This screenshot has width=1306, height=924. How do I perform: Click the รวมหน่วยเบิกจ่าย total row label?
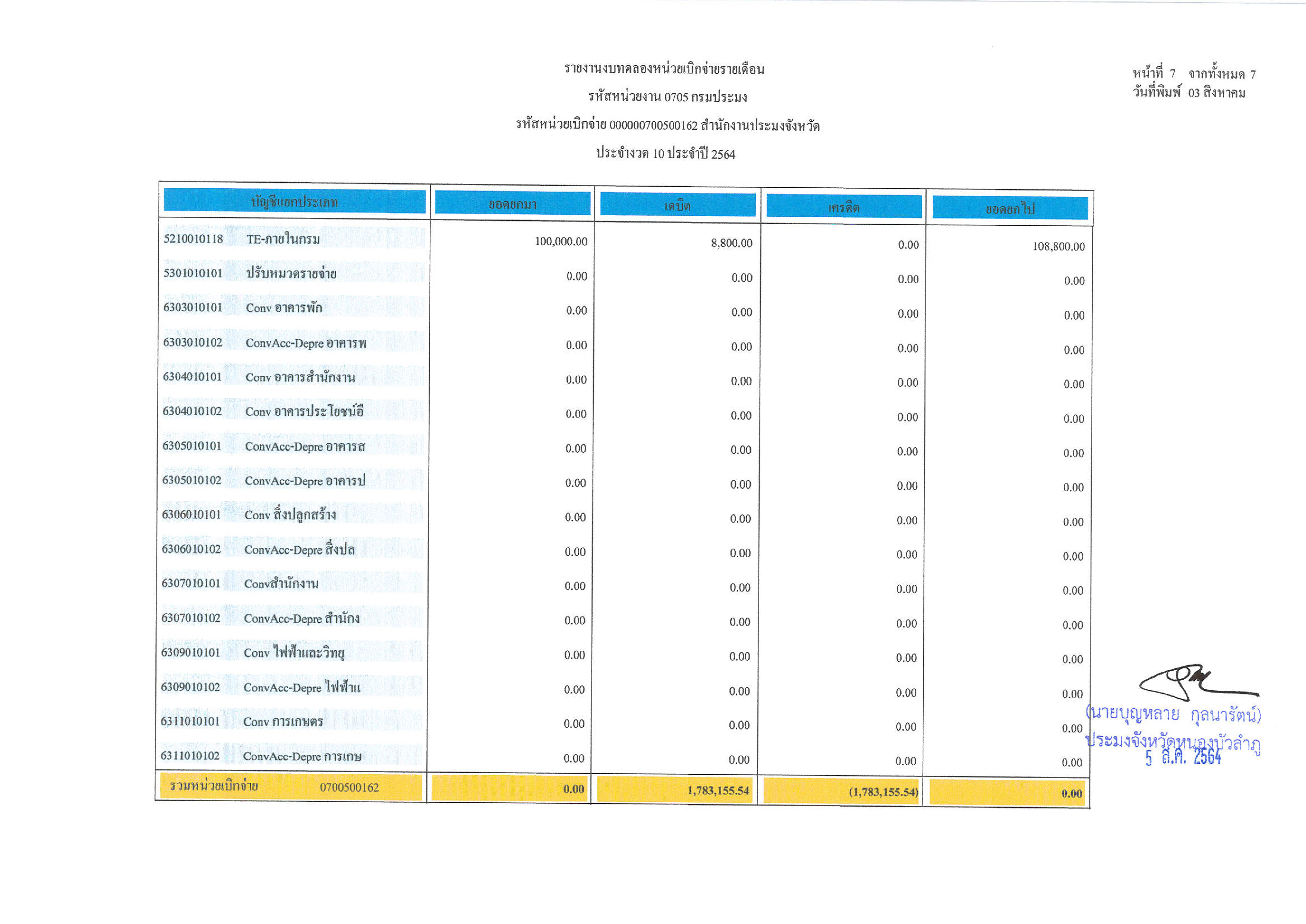(x=214, y=786)
